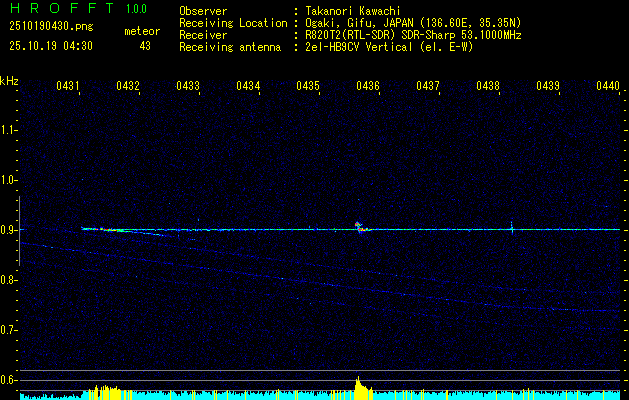This screenshot has width=629, height=400.
Task: Click the 0431 time axis label
Action: tap(67, 85)
